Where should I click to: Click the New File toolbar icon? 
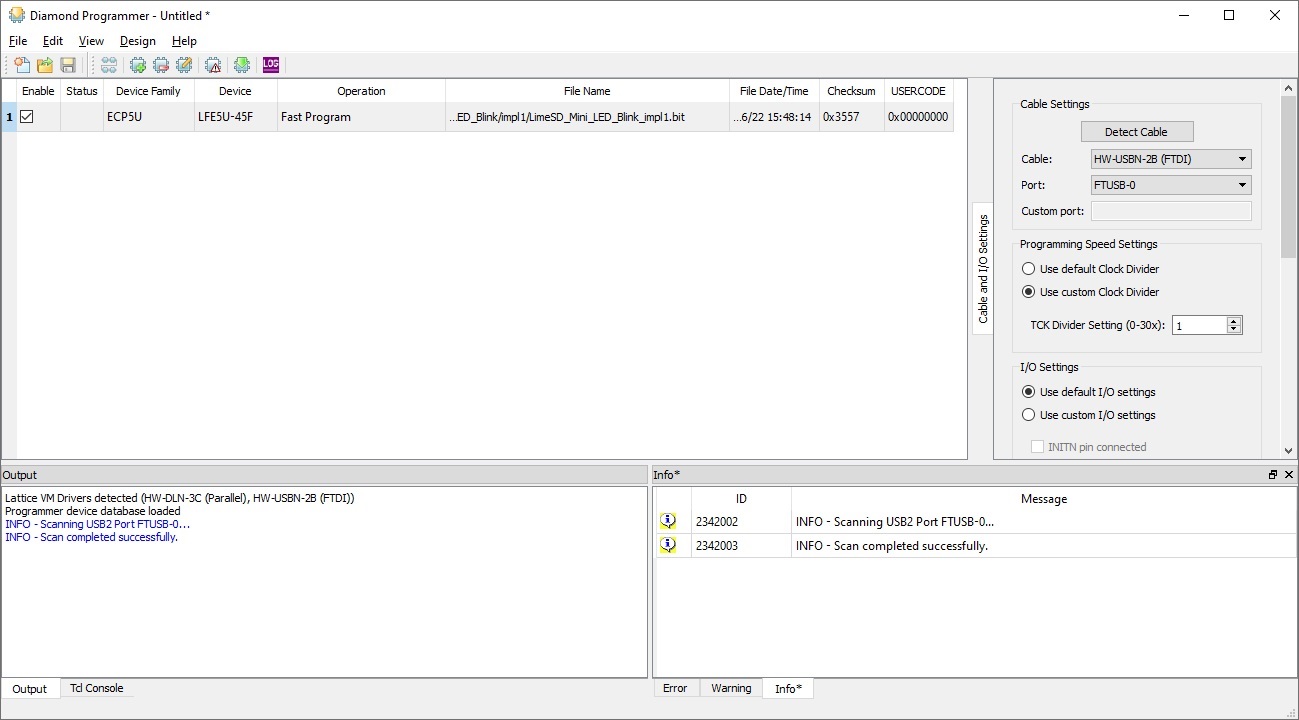(21, 65)
